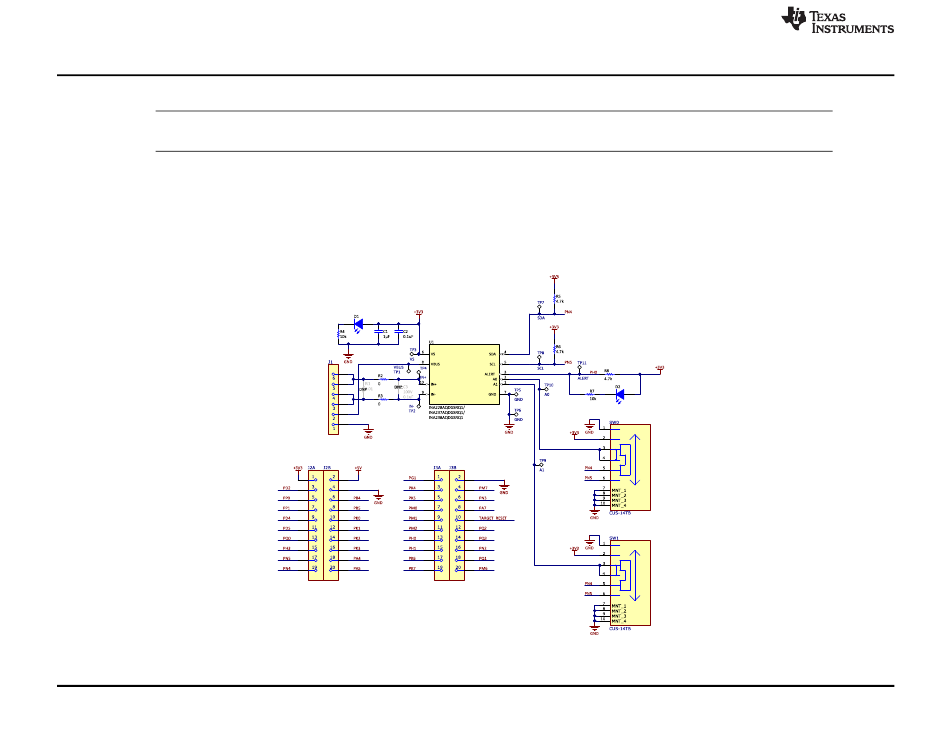Viewport: 950px width, 731px height.
Task: Click the ALERT pin label inside U1
Action: 490,374
